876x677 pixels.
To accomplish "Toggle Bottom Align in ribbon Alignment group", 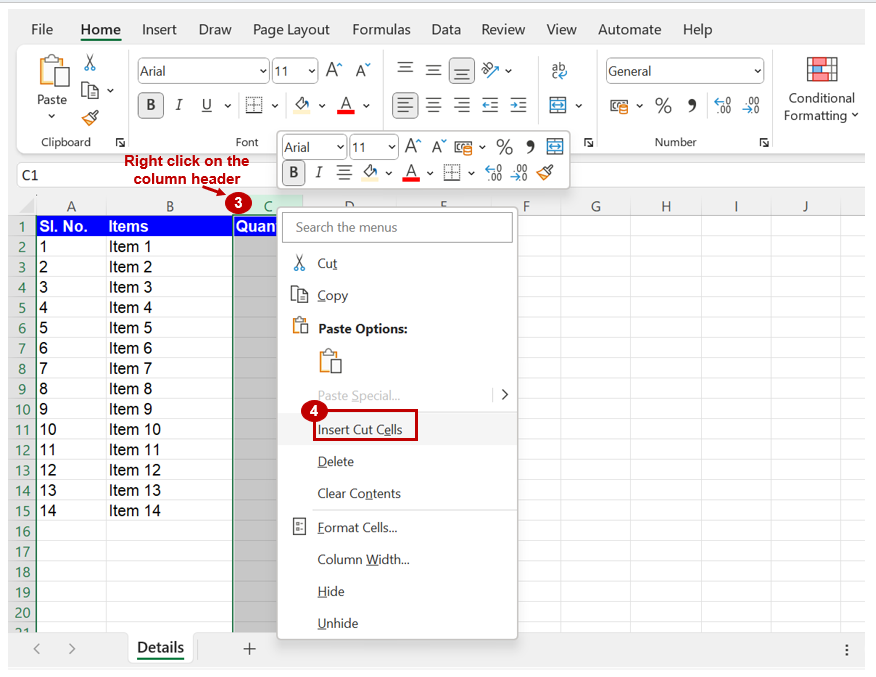I will point(461,71).
